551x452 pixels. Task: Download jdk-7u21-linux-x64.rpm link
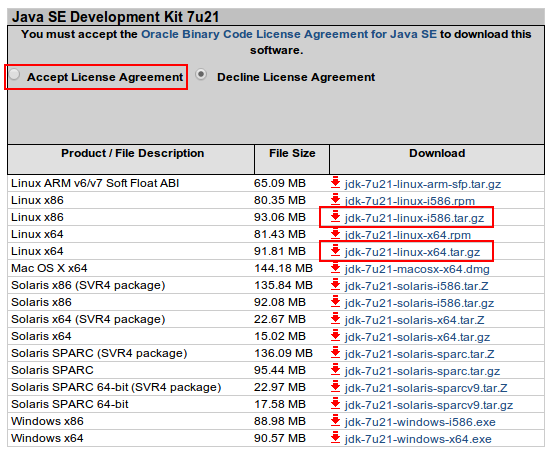pos(408,235)
